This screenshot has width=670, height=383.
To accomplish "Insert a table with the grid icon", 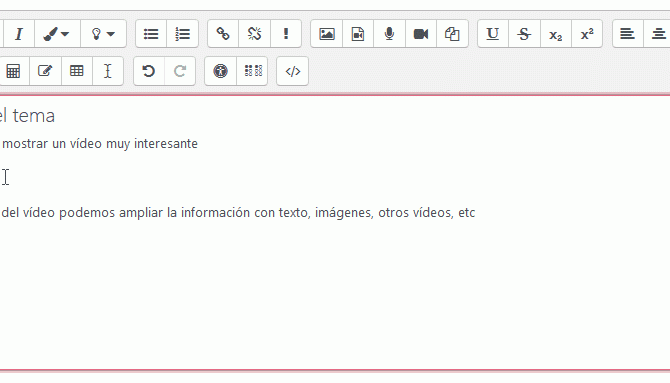I will 76,71.
